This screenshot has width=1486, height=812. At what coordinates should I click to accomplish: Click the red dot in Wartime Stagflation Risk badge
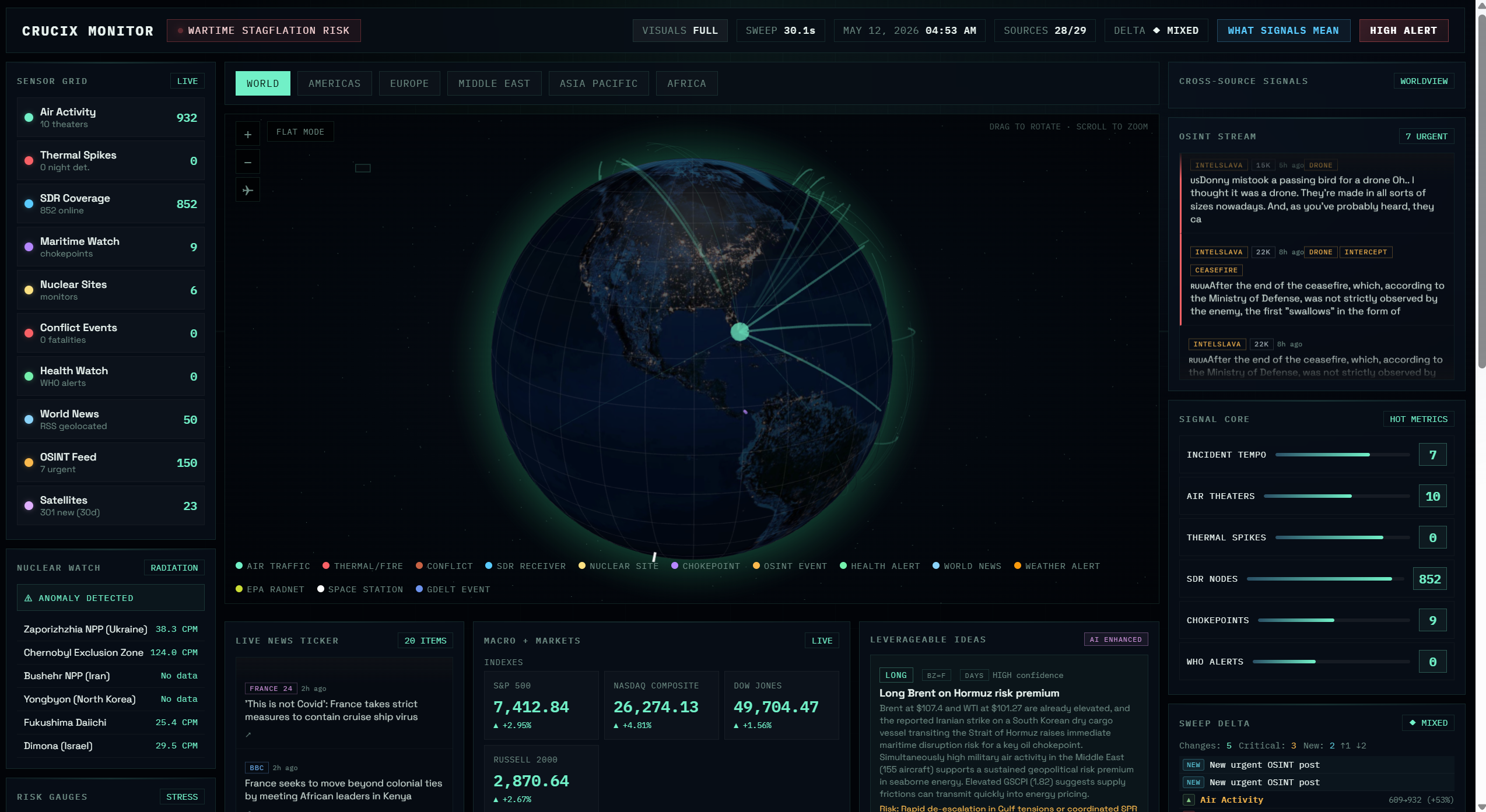point(181,30)
